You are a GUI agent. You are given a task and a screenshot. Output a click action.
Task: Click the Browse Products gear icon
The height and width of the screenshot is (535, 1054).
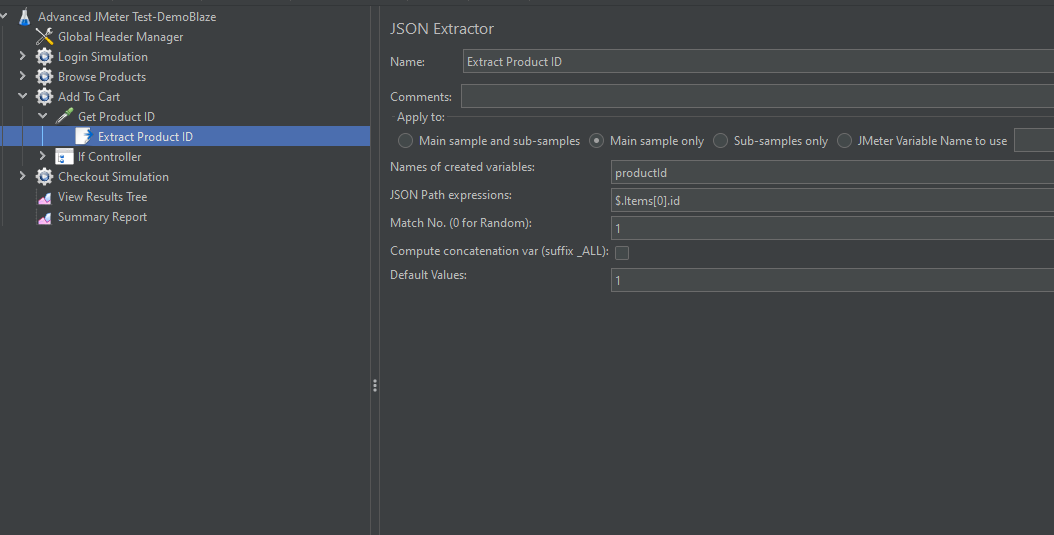click(x=44, y=77)
